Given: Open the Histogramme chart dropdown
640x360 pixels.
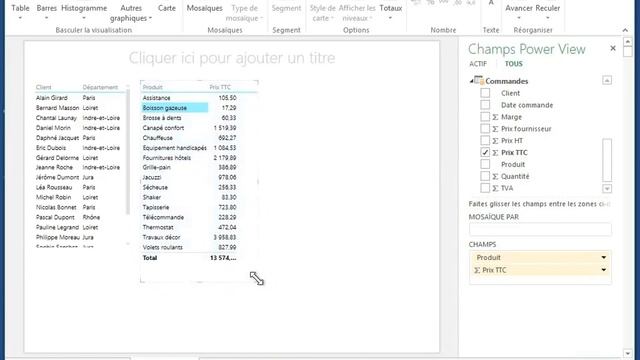Looking at the screenshot, I should coord(84,12).
